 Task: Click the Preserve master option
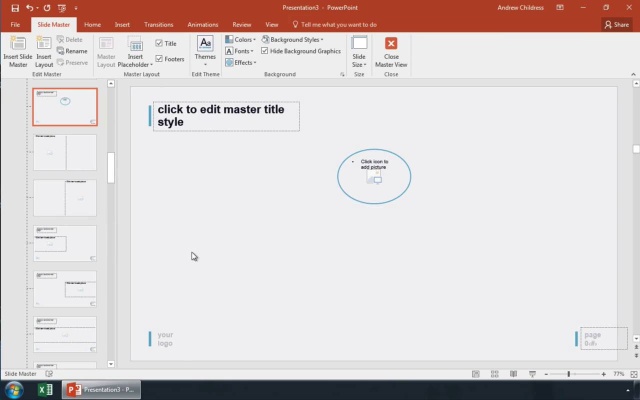coord(72,62)
